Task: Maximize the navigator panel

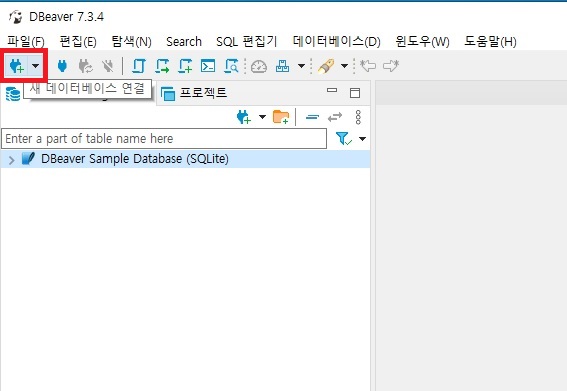Action: pyautogui.click(x=355, y=93)
